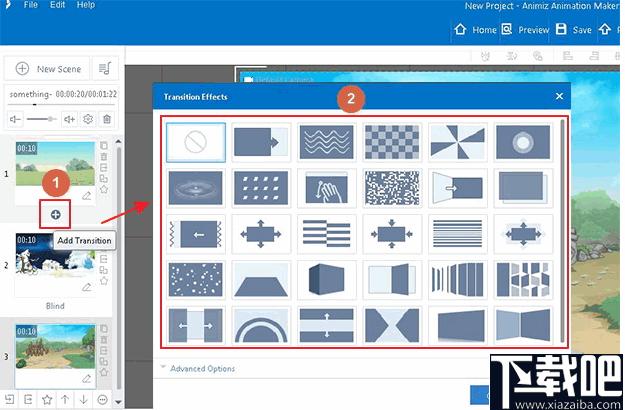Click the New Scene button
Image resolution: width=625 pixels, height=410 pixels.
coord(48,69)
